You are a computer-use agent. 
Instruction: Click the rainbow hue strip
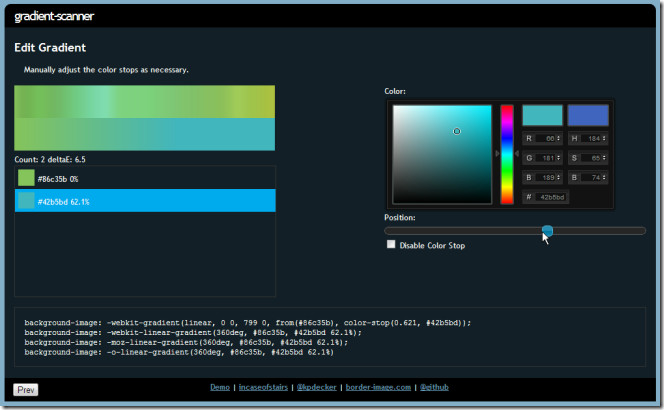pos(507,154)
